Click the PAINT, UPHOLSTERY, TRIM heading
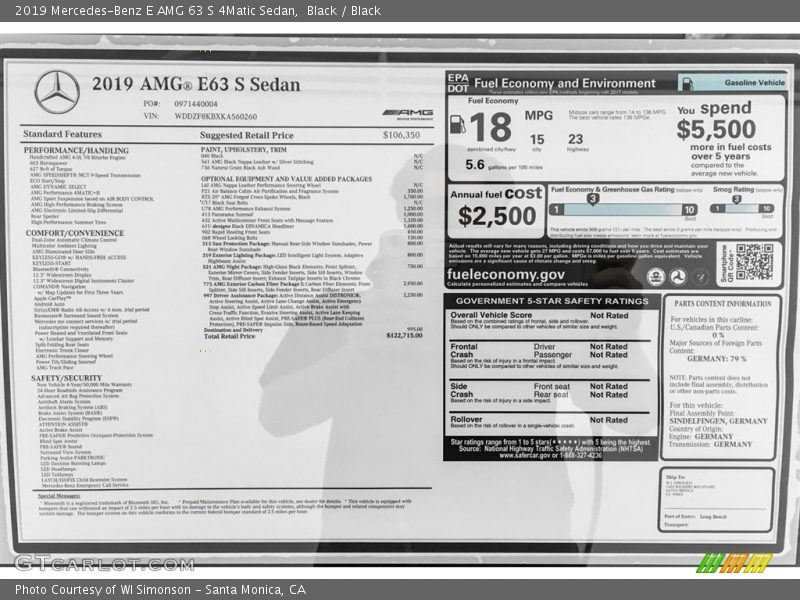 pyautogui.click(x=243, y=149)
